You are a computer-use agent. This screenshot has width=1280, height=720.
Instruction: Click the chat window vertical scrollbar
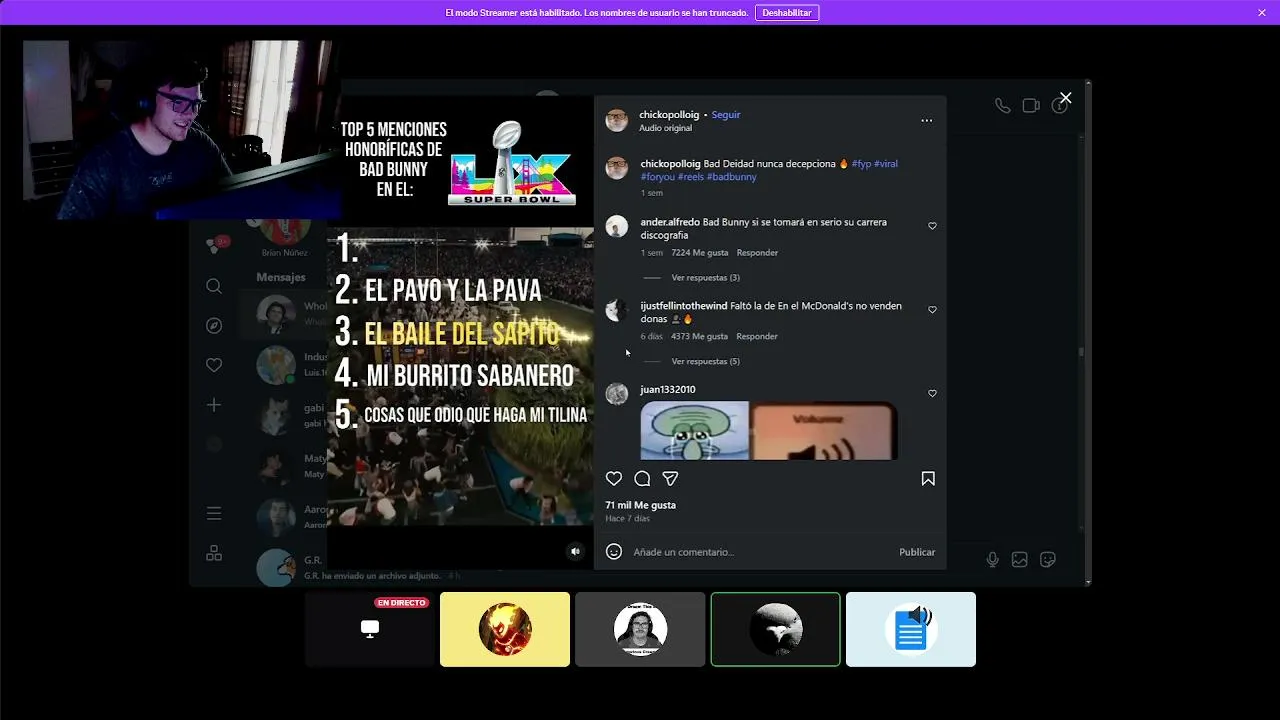[1081, 351]
